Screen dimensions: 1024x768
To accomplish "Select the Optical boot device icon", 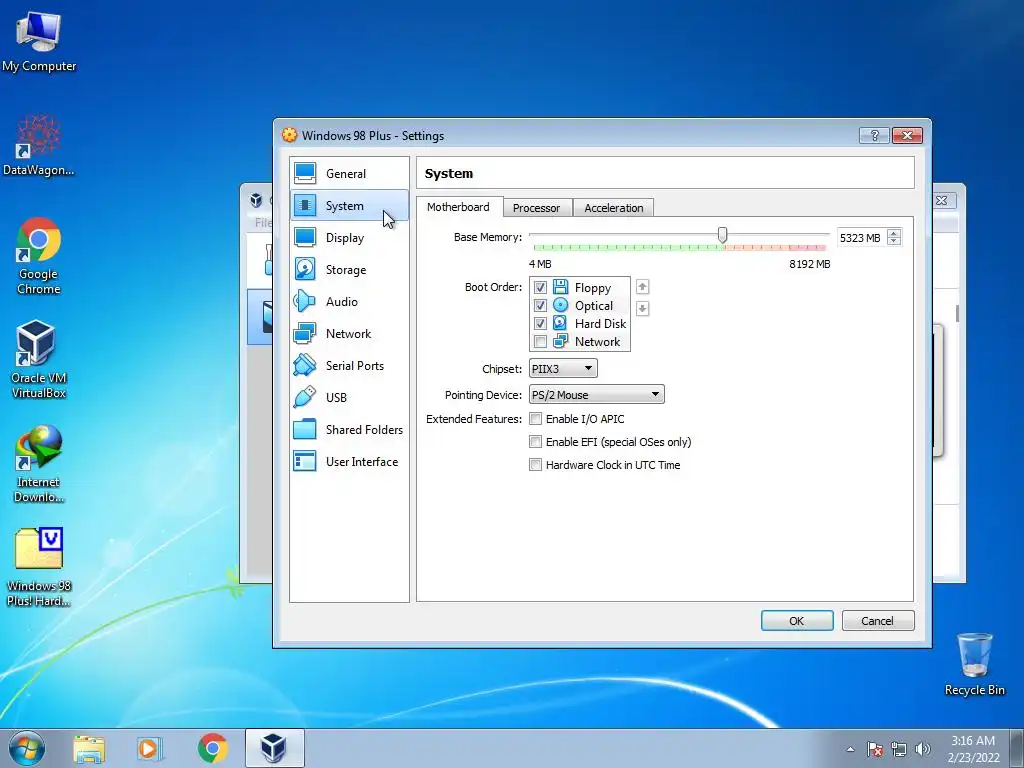I will tap(560, 305).
